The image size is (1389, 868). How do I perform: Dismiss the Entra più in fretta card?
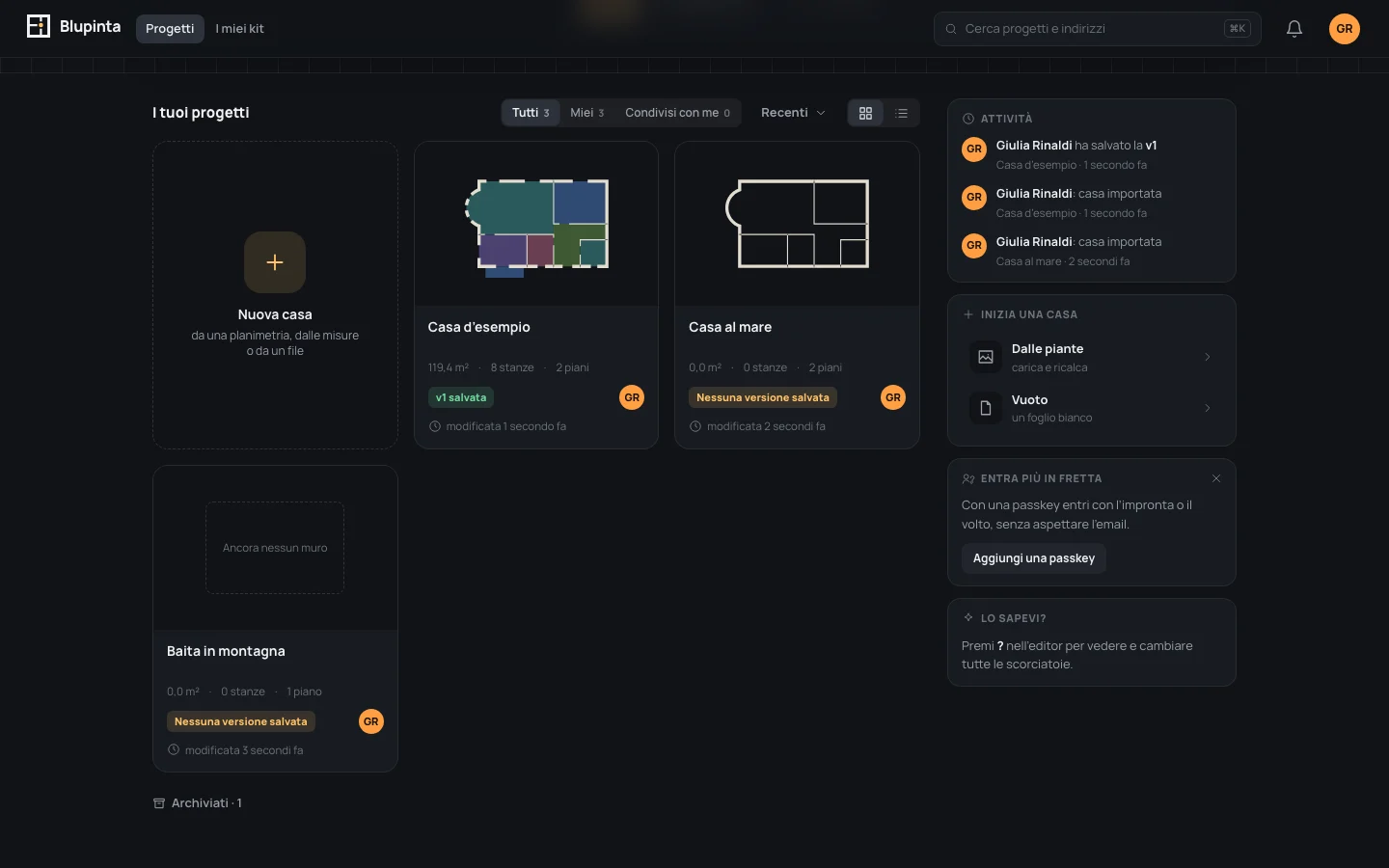[1216, 478]
